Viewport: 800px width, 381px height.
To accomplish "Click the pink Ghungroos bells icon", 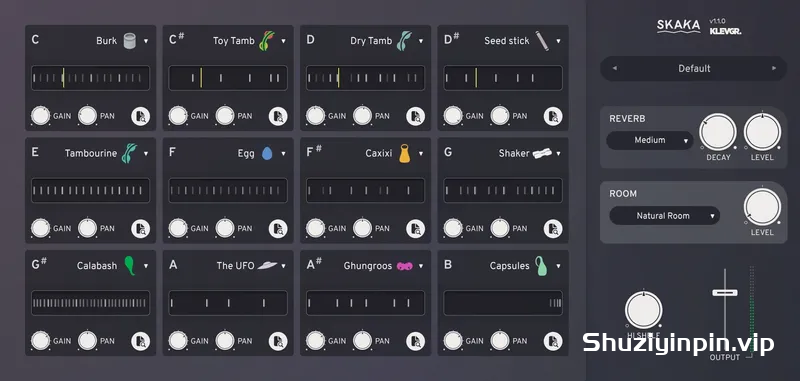I will click(x=405, y=266).
